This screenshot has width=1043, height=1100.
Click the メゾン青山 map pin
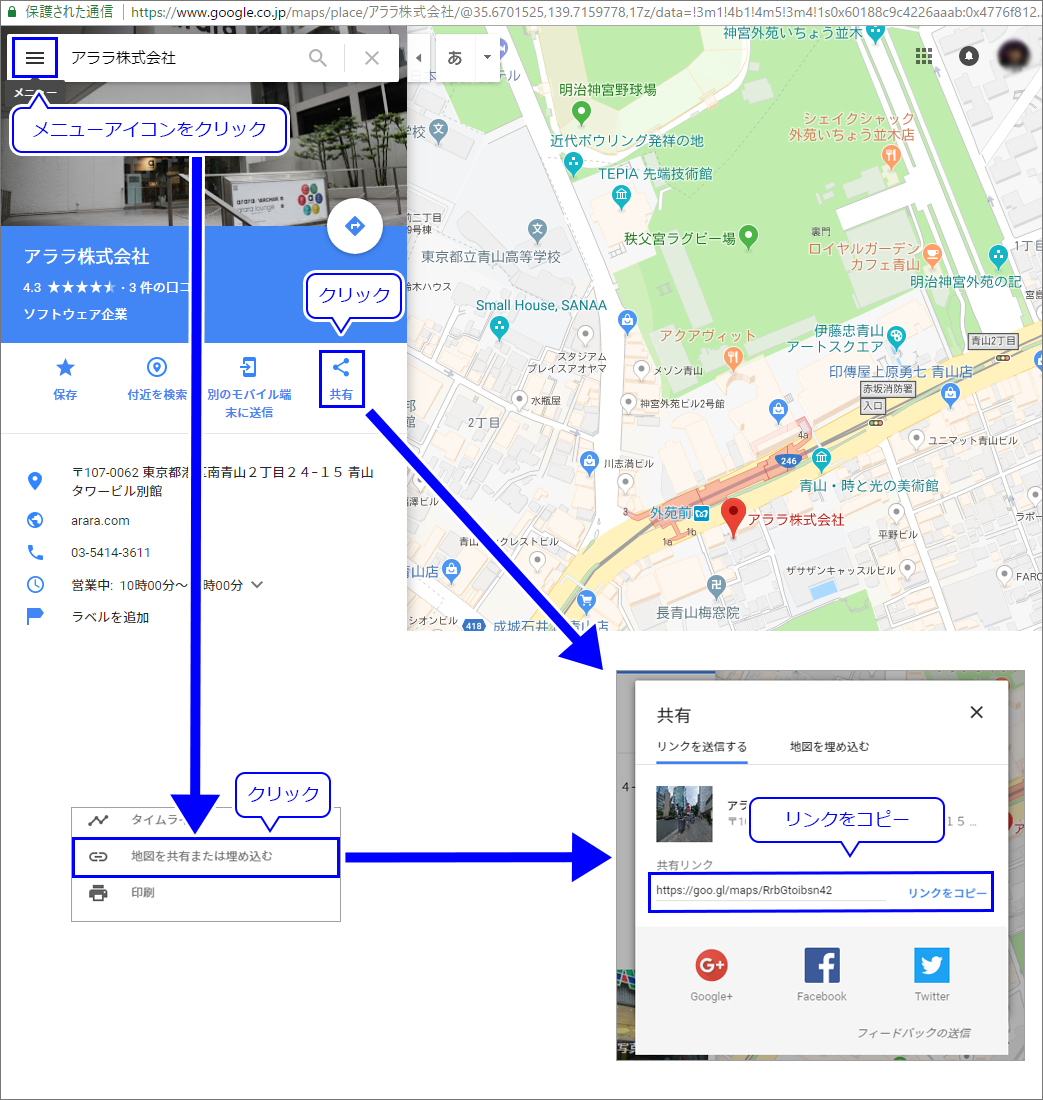click(641, 369)
